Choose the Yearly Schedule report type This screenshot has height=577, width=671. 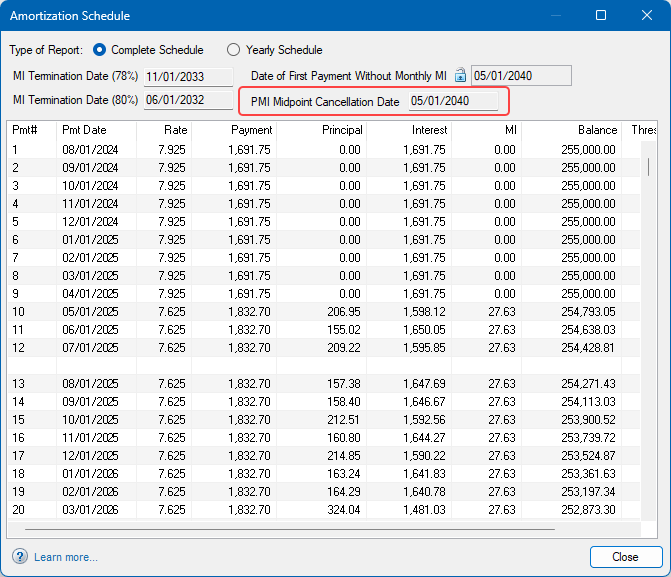(234, 50)
